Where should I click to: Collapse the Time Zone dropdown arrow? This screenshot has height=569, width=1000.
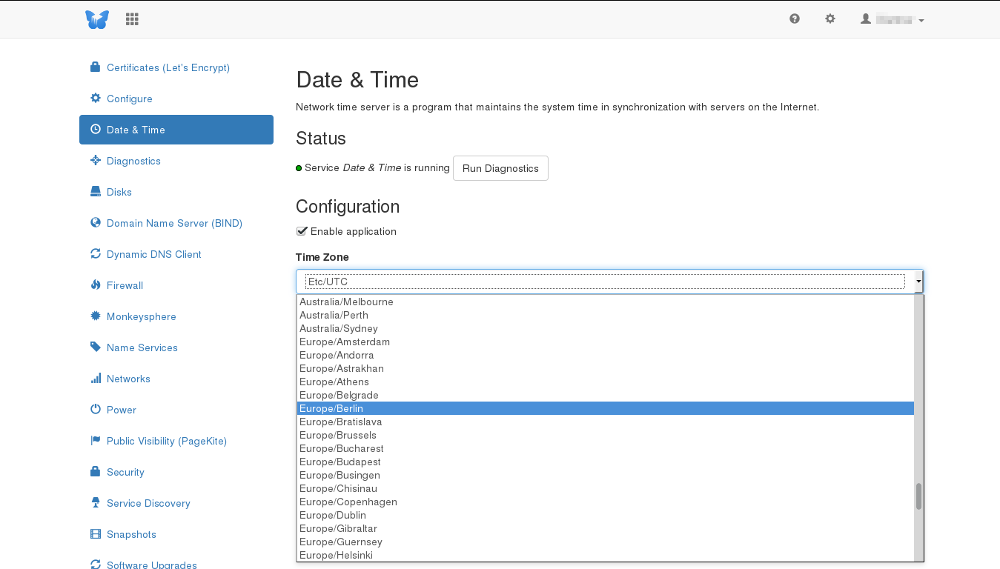point(918,281)
